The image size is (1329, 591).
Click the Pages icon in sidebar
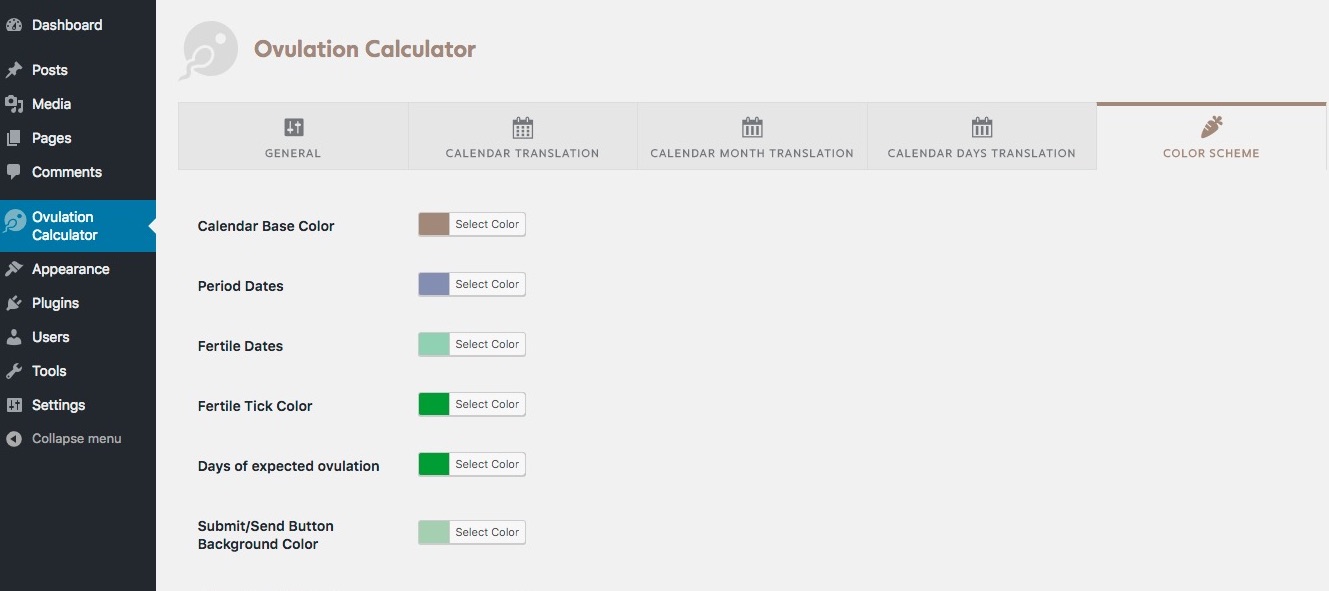click(14, 138)
